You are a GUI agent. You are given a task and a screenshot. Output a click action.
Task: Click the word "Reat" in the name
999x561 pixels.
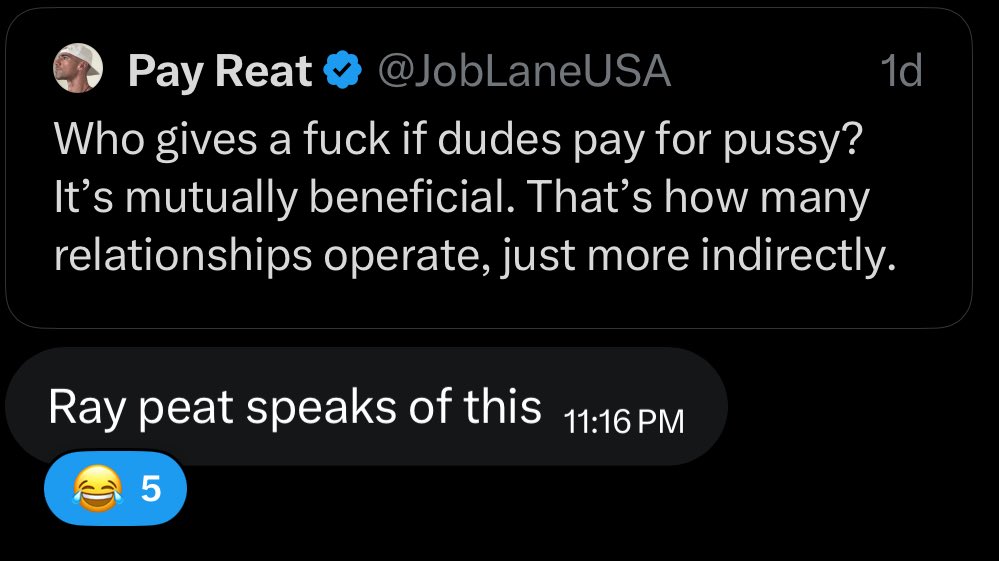coord(263,70)
